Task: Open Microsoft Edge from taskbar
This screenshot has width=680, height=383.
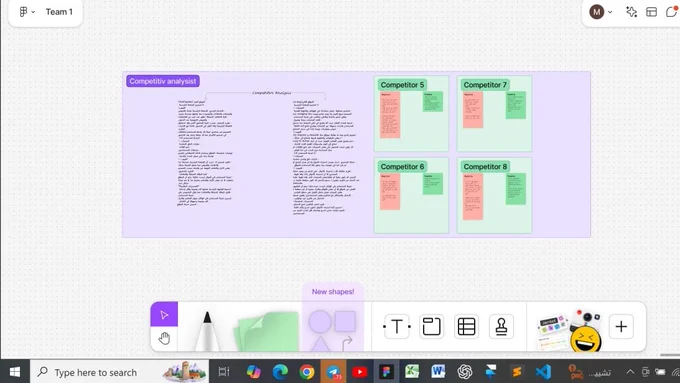Action: (280, 372)
